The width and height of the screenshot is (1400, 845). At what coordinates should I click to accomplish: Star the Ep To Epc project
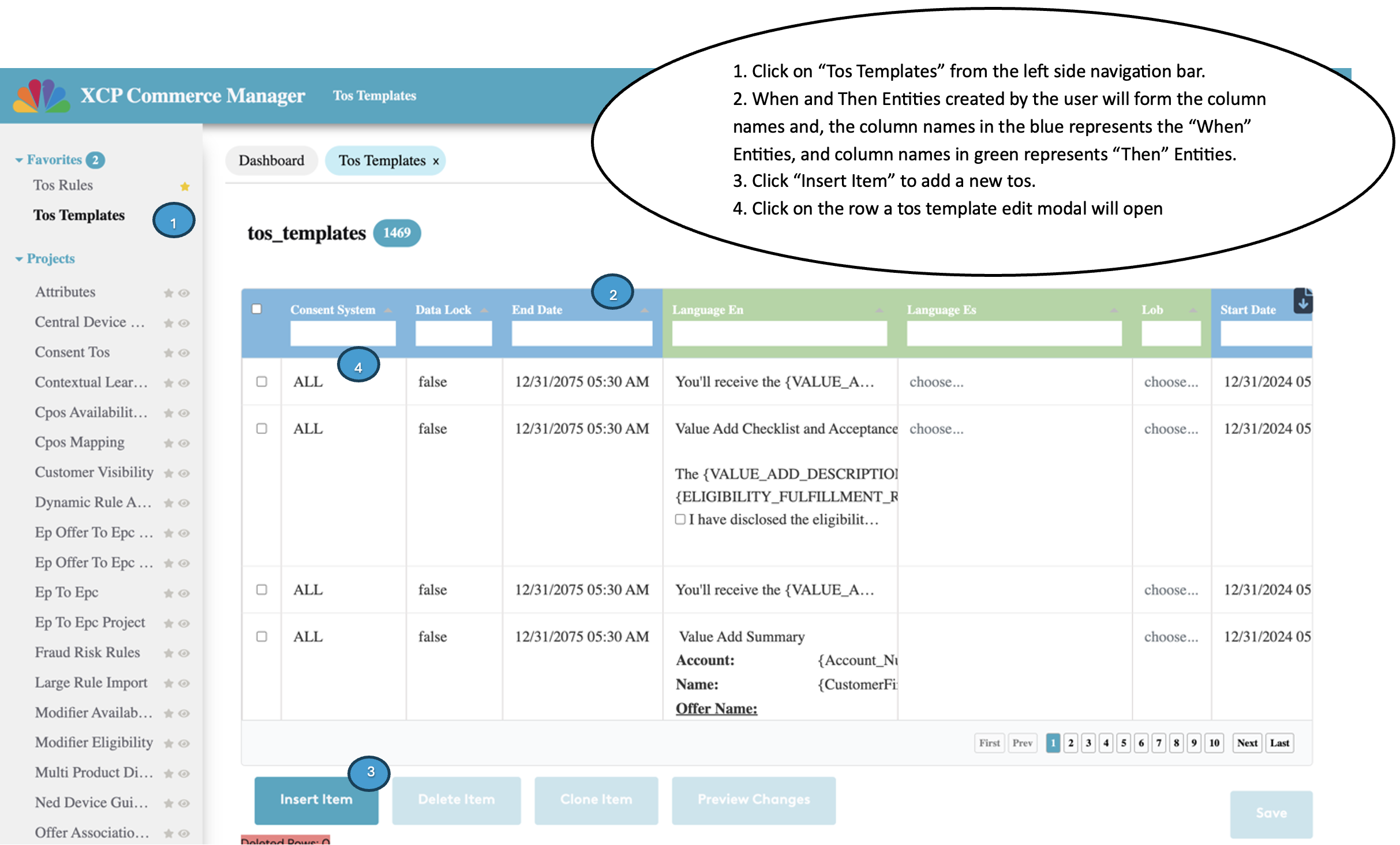click(x=169, y=593)
